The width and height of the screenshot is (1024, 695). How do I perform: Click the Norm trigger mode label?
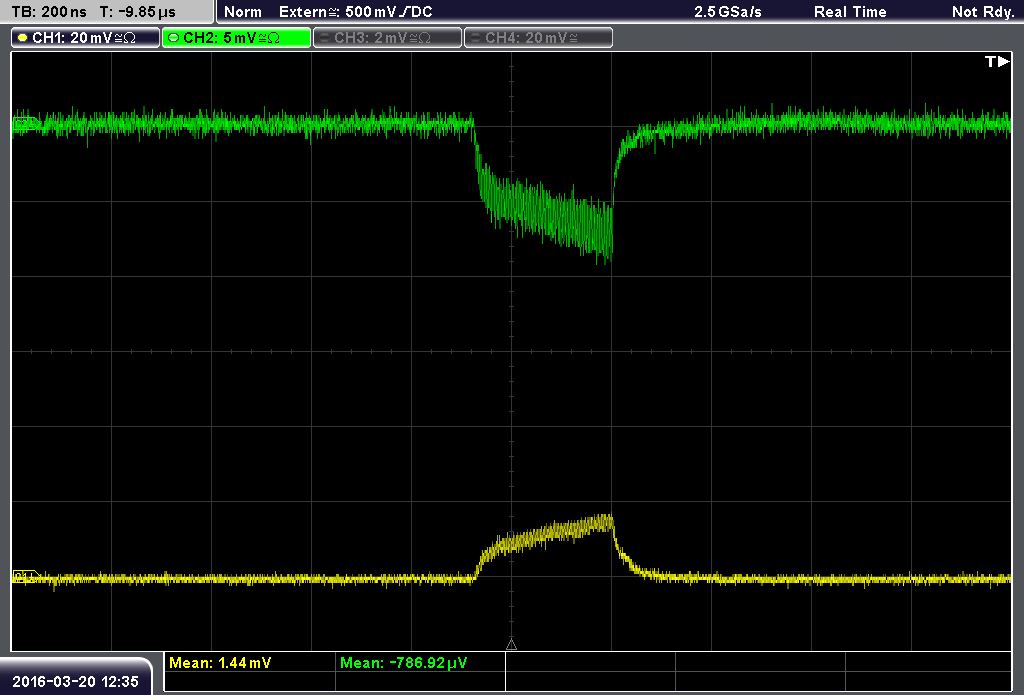click(243, 12)
